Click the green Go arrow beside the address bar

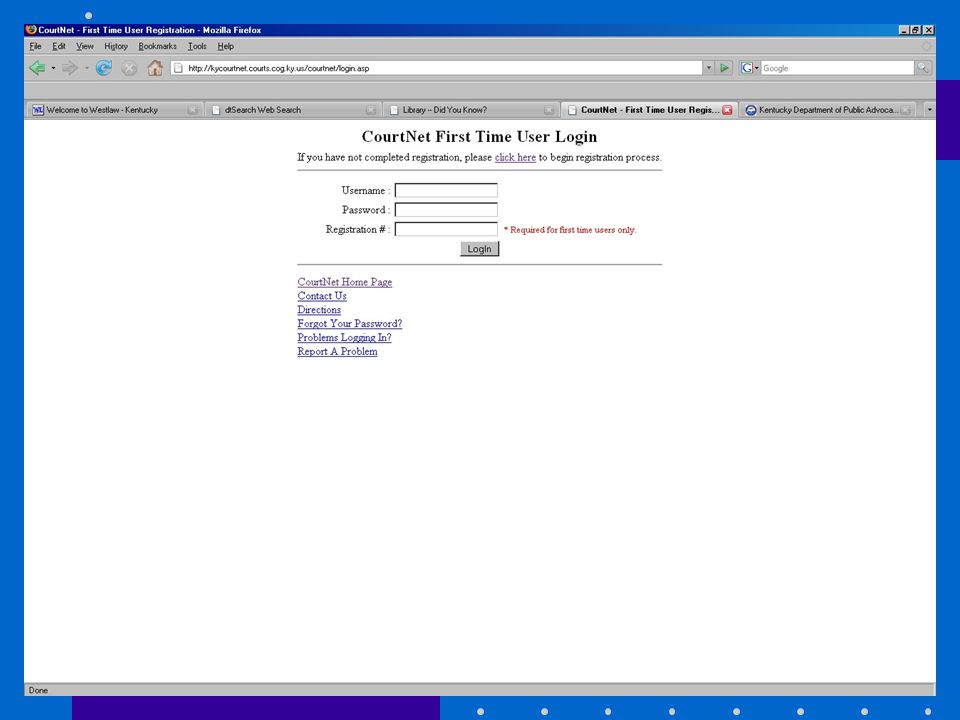[724, 68]
